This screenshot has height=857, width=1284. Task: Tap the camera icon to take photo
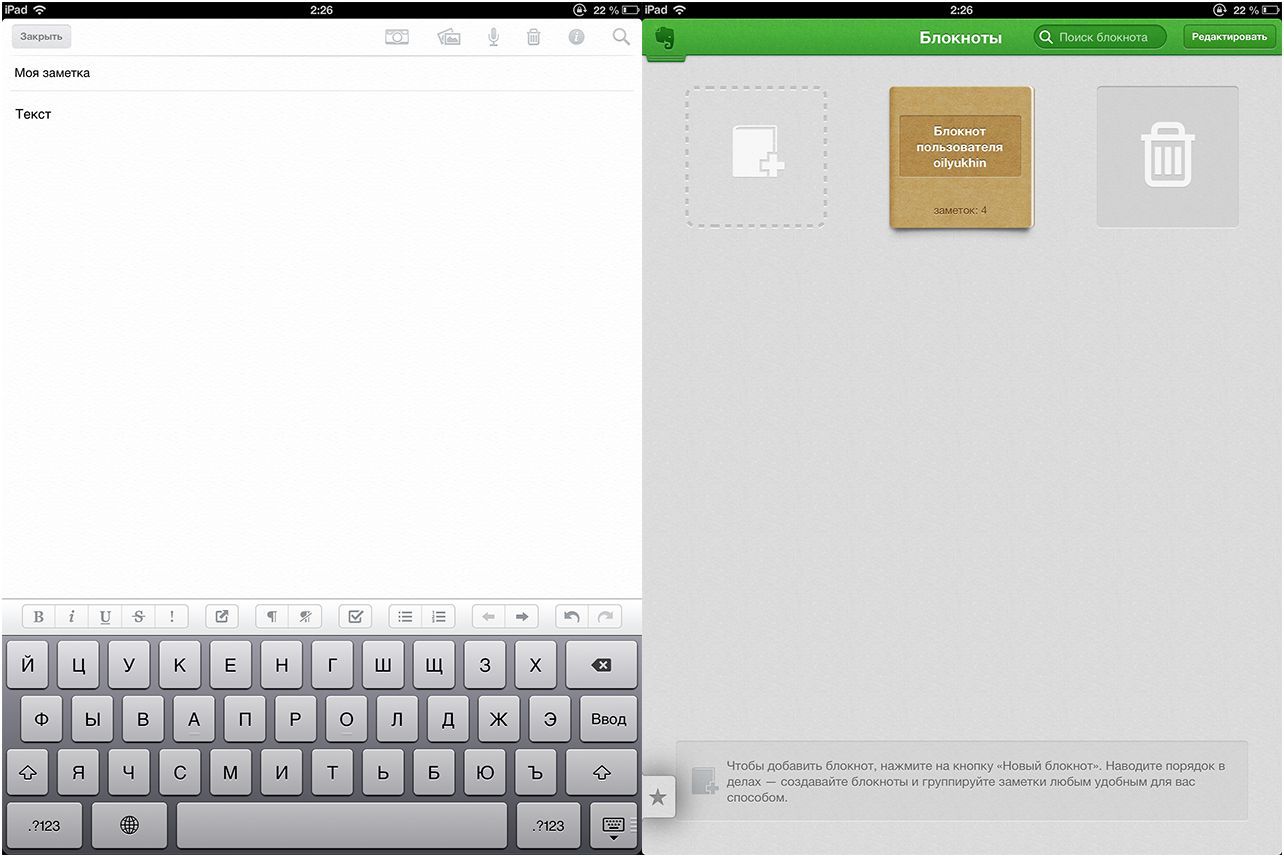pos(397,37)
